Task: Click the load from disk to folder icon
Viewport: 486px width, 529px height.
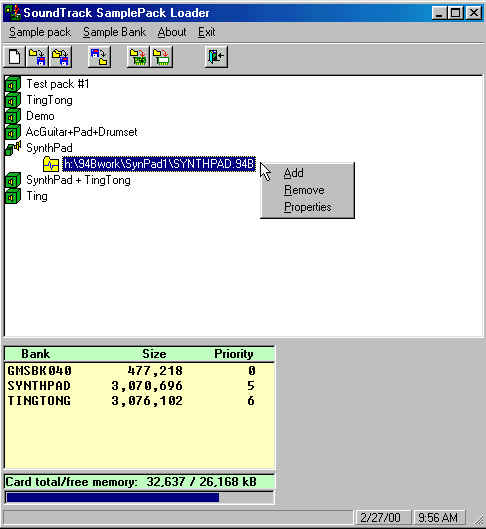Action: [x=99, y=56]
